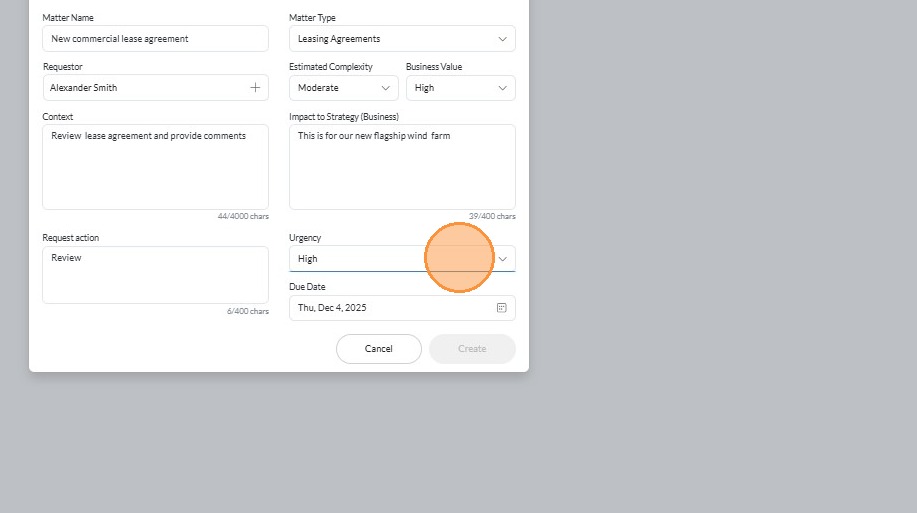Open the Due Date calendar icon

[x=502, y=308]
